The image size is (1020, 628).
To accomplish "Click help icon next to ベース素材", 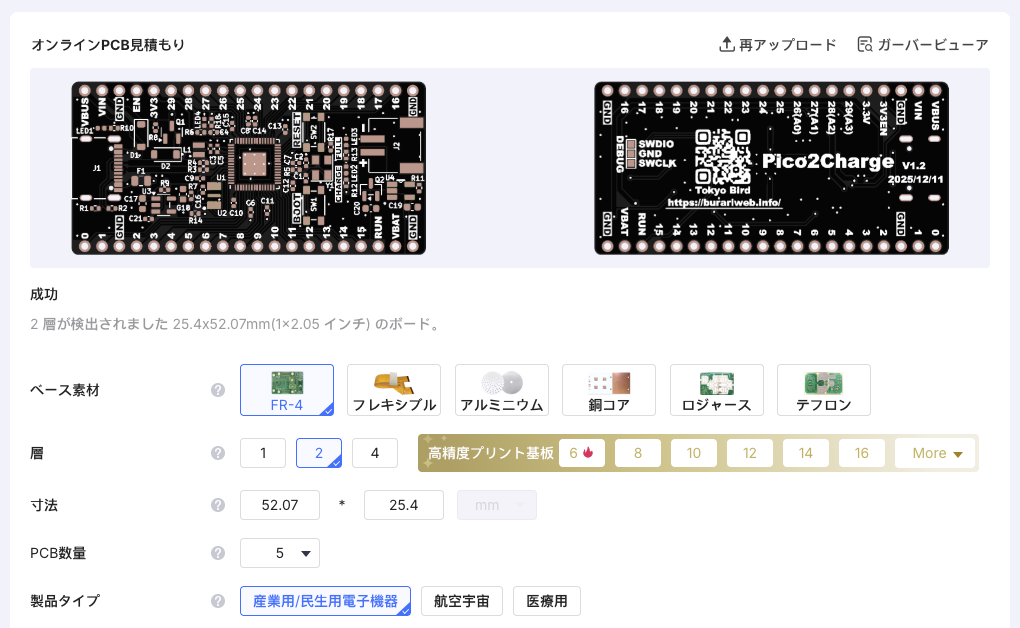I will (x=218, y=390).
